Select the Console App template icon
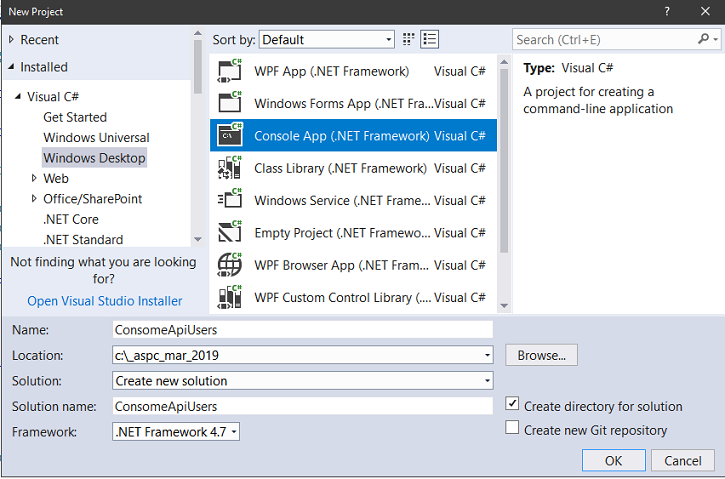The height and width of the screenshot is (479, 725). pos(230,135)
